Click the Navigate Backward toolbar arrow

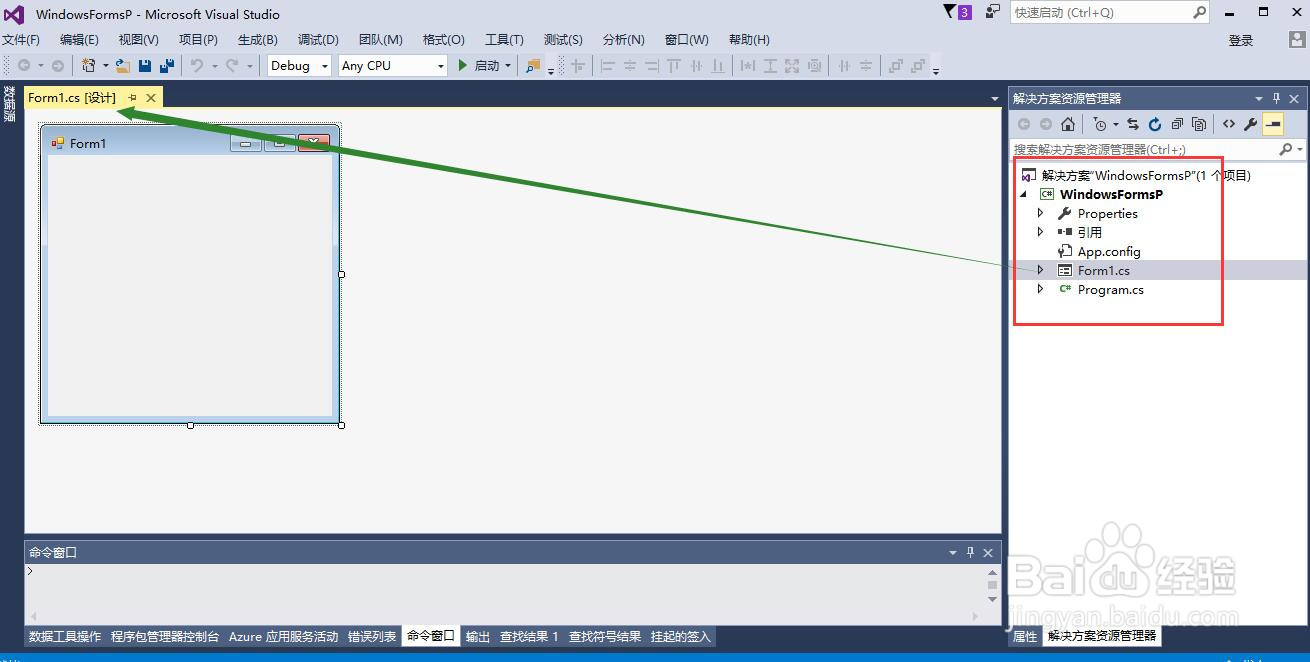(x=24, y=66)
